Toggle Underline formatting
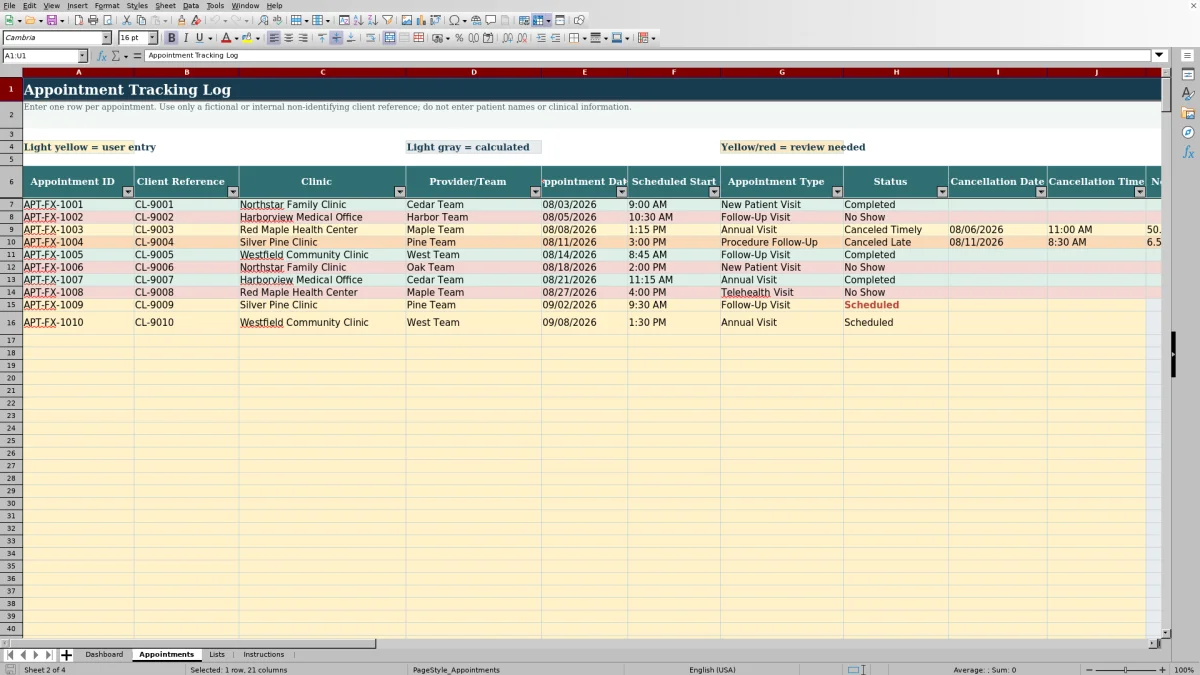The height and width of the screenshot is (675, 1200). point(199,38)
